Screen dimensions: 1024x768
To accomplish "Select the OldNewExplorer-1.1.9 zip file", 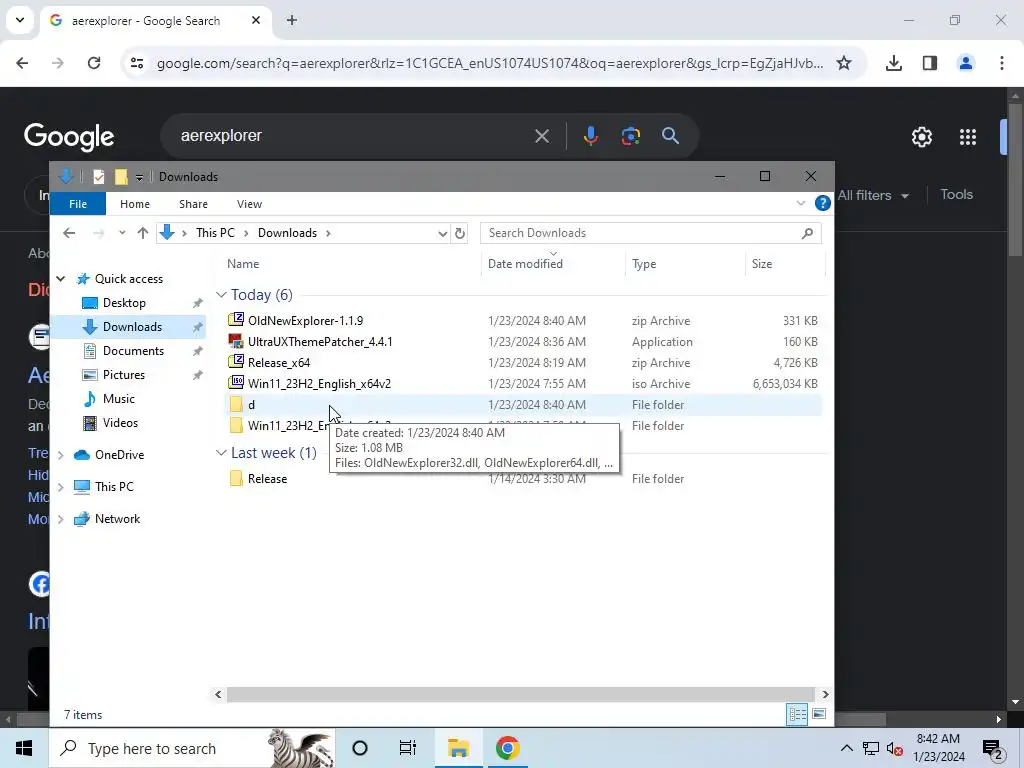I will 305,321.
